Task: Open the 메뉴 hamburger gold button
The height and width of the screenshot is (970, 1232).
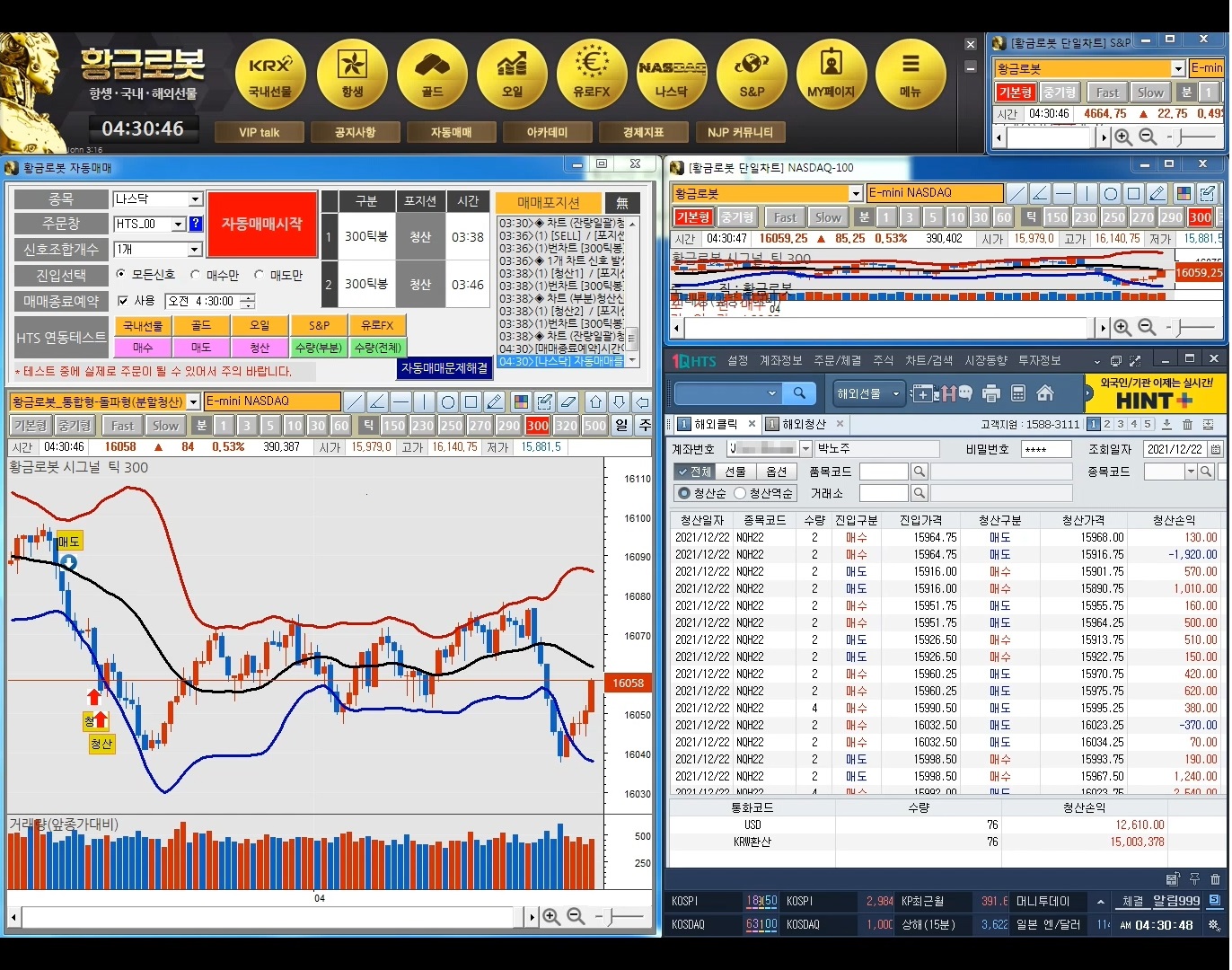Action: [911, 75]
